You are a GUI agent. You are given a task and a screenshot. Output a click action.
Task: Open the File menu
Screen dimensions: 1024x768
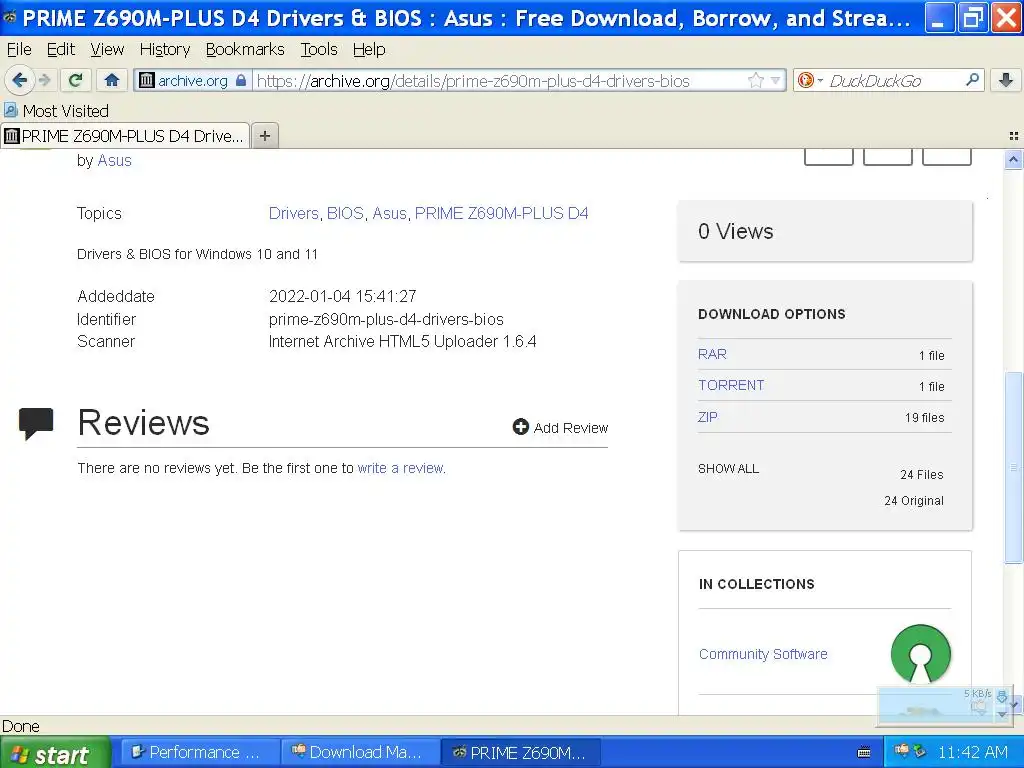19,50
